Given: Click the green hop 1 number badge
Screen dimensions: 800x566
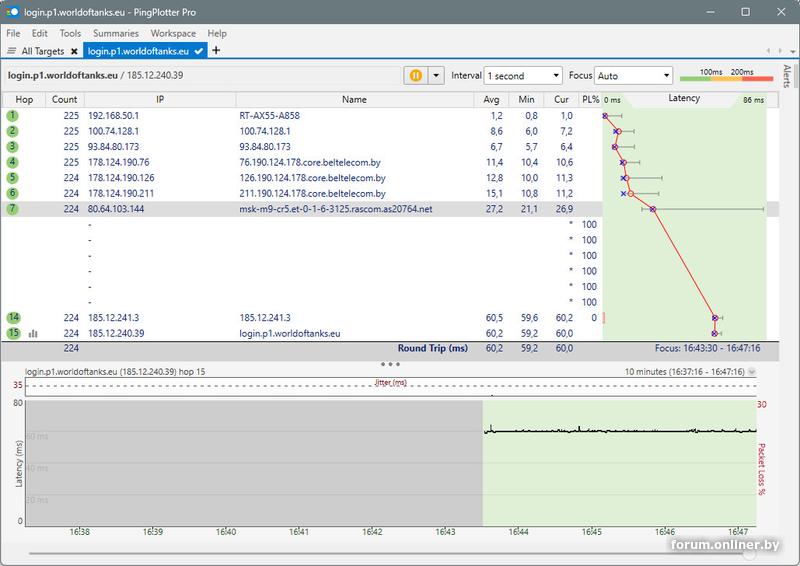Looking at the screenshot, I should click(x=12, y=116).
